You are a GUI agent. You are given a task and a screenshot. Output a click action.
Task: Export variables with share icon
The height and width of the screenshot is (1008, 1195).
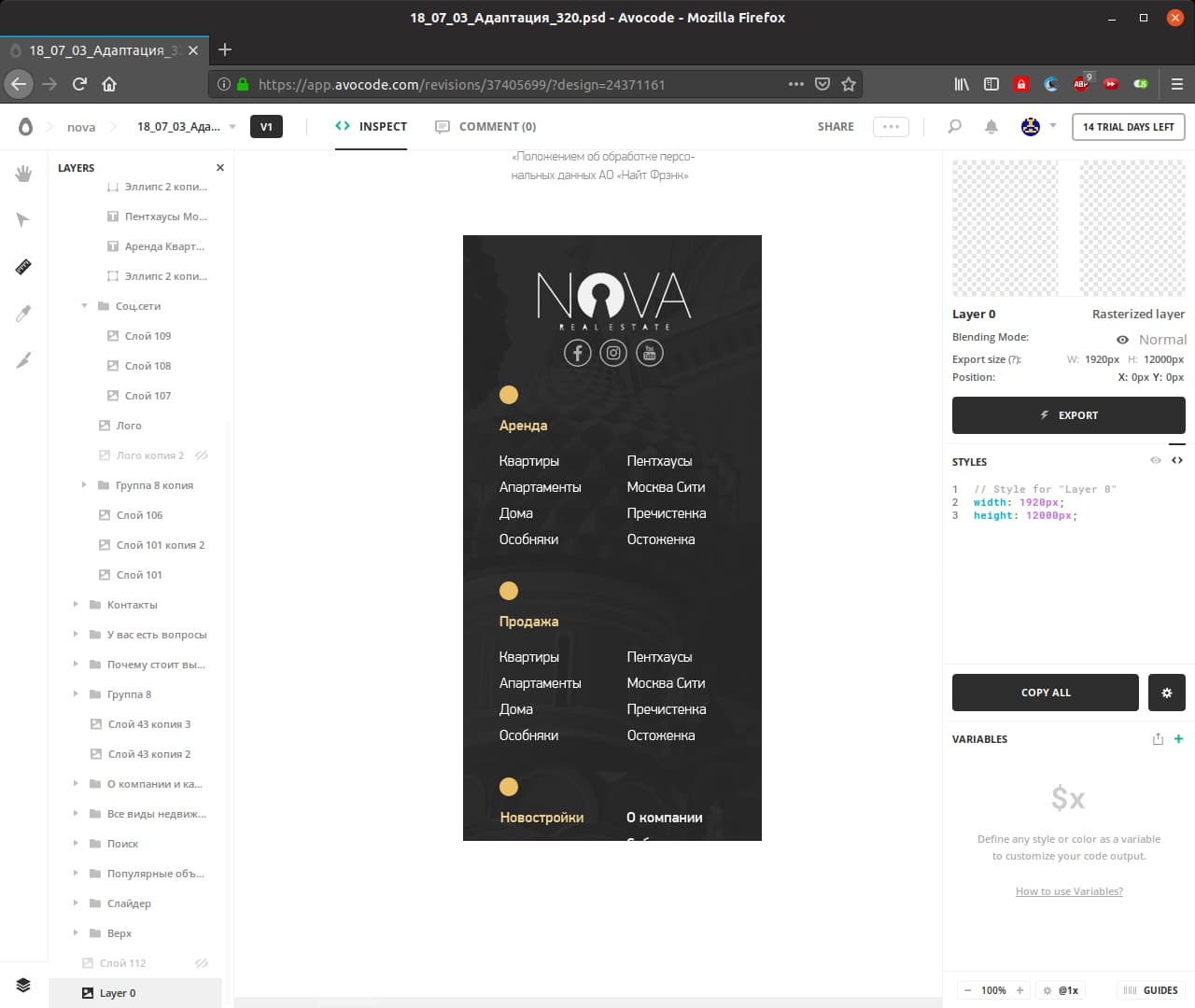tap(1158, 738)
